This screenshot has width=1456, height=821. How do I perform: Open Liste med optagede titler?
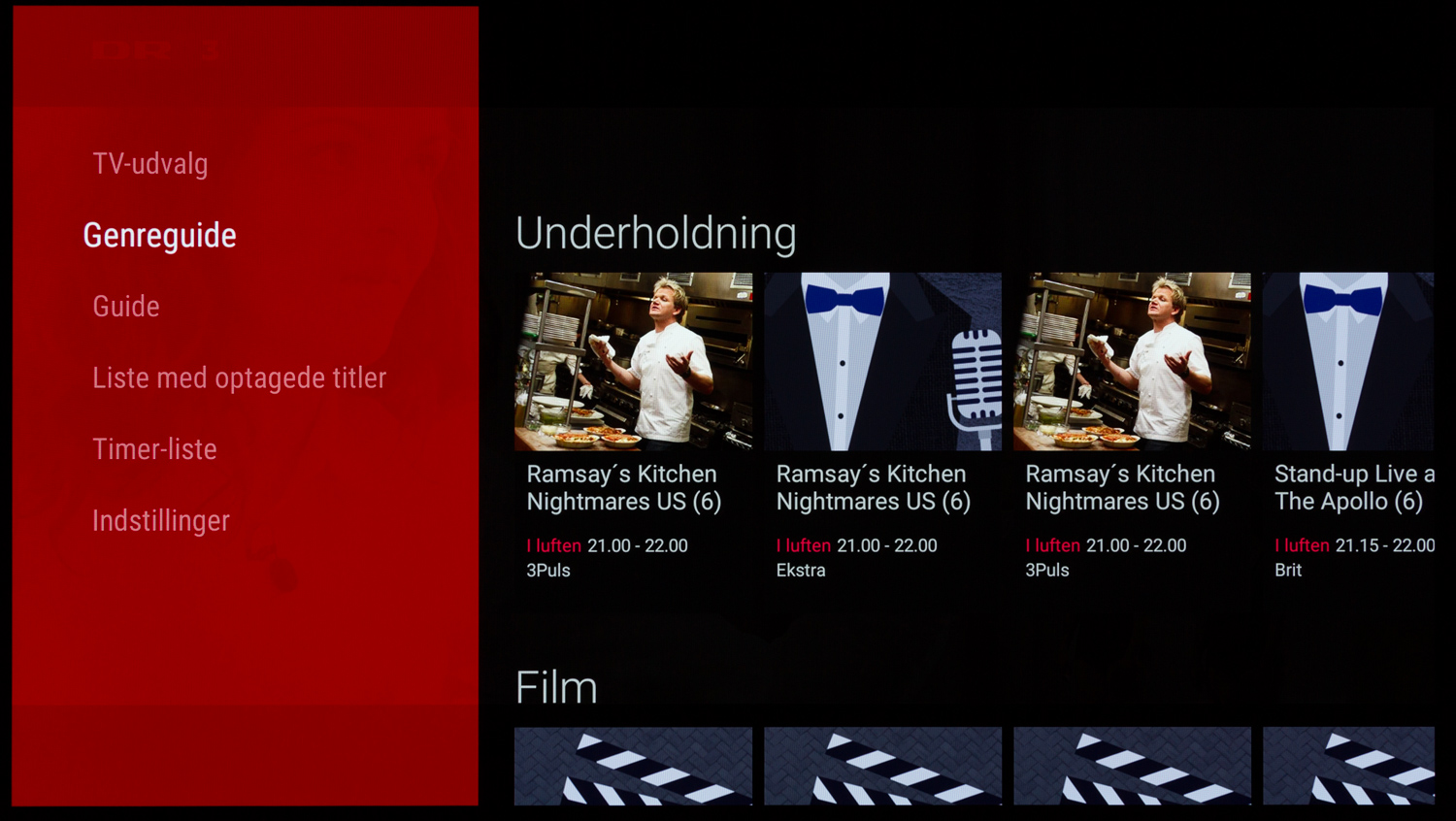[x=239, y=378]
